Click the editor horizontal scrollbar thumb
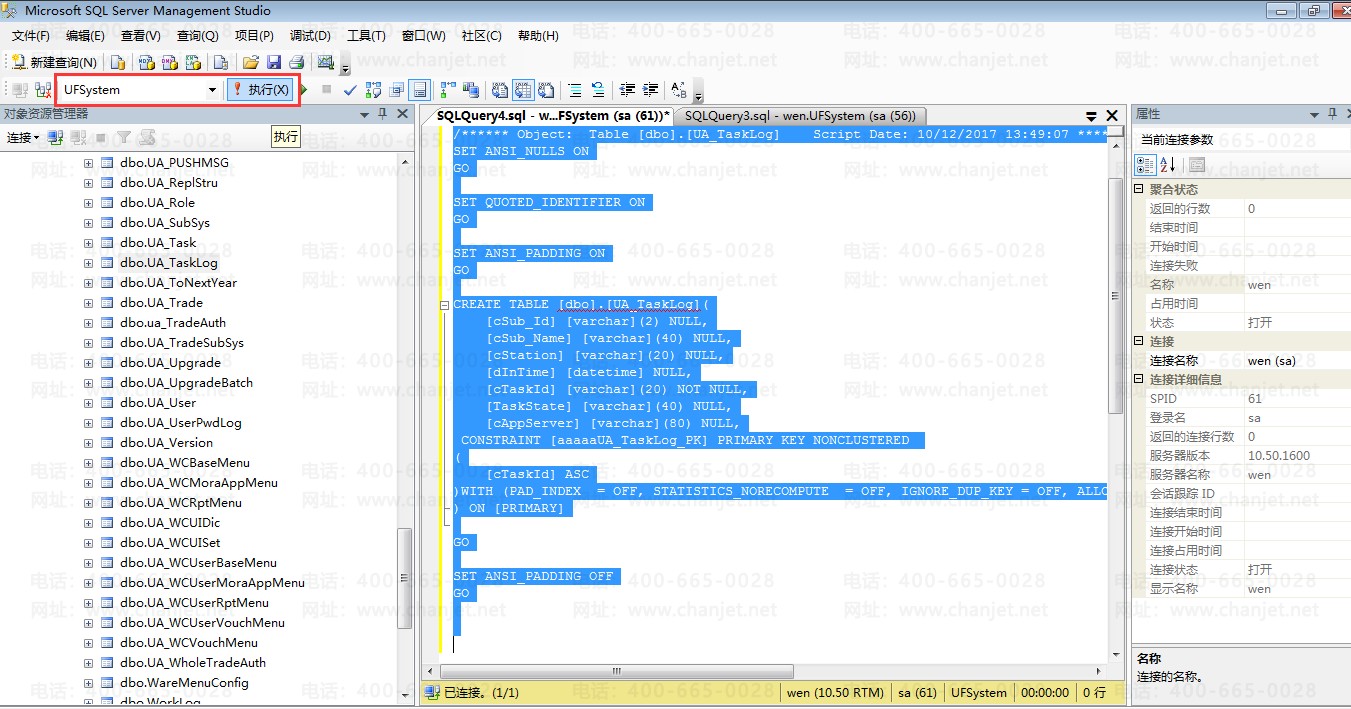 [x=616, y=672]
